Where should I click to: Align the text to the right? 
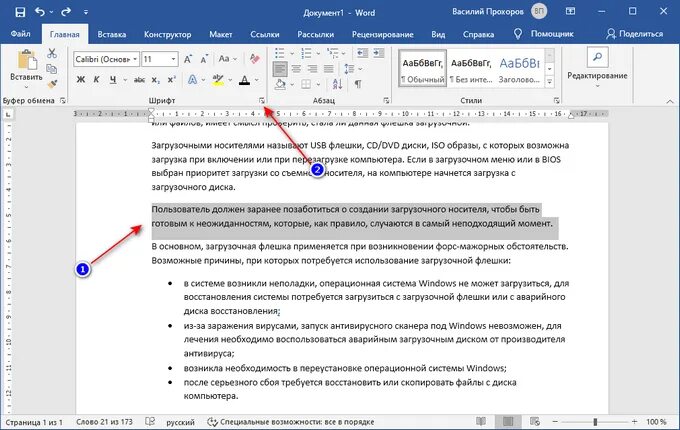coord(312,68)
